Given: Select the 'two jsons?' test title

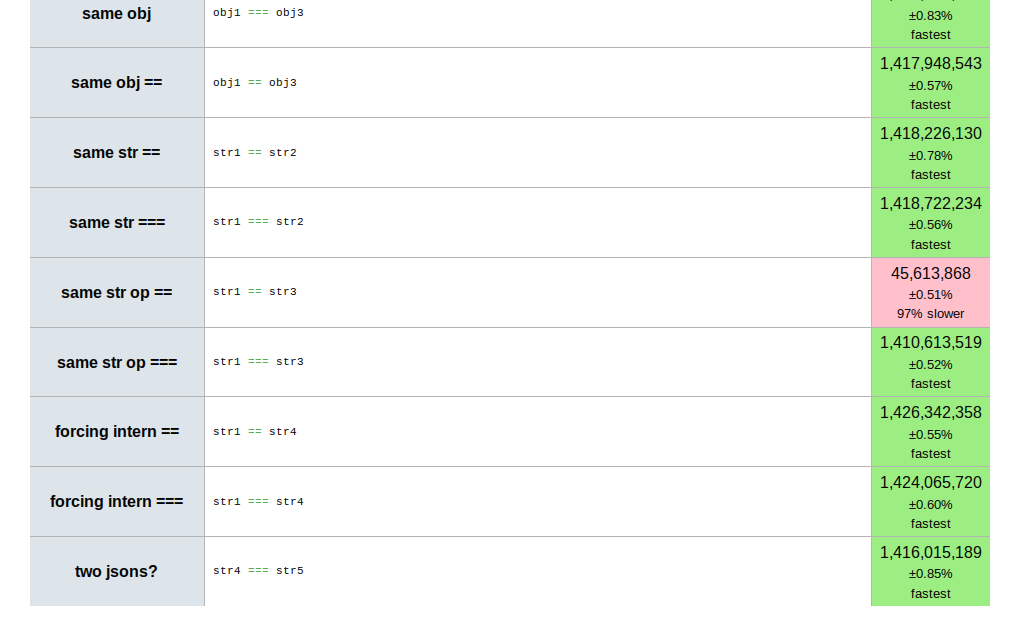Looking at the screenshot, I should (117, 571).
